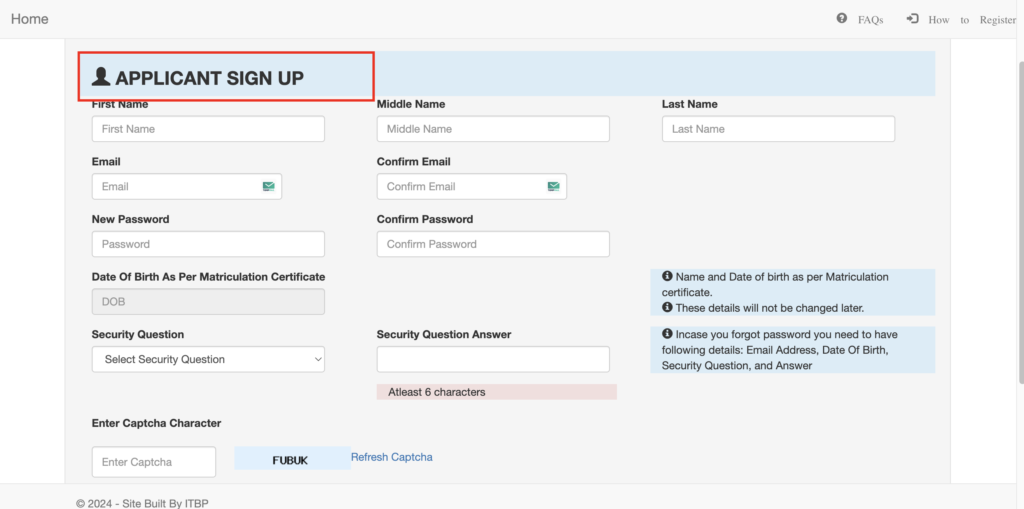This screenshot has height=509, width=1024.
Task: Click the envelope icon in Confirm Email field
Action: (x=554, y=186)
